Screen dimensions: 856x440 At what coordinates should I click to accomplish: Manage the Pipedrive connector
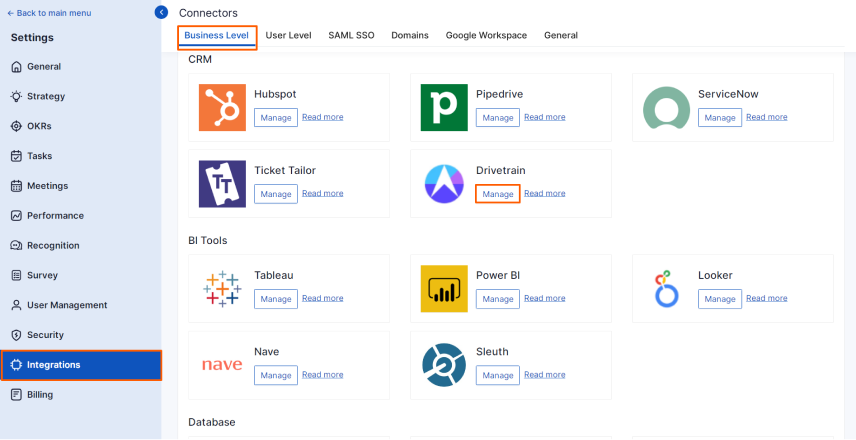click(x=498, y=117)
